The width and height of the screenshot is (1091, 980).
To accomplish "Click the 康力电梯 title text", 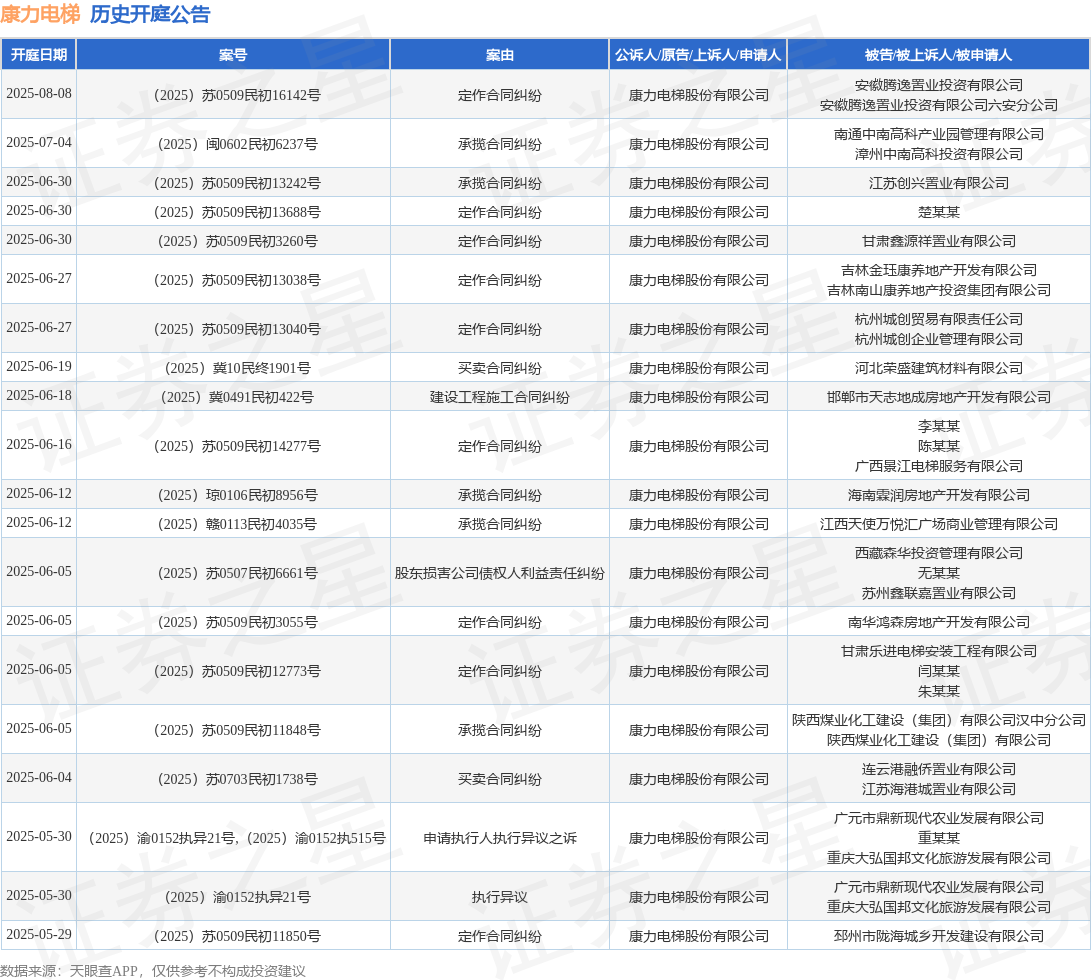I will pyautogui.click(x=40, y=14).
